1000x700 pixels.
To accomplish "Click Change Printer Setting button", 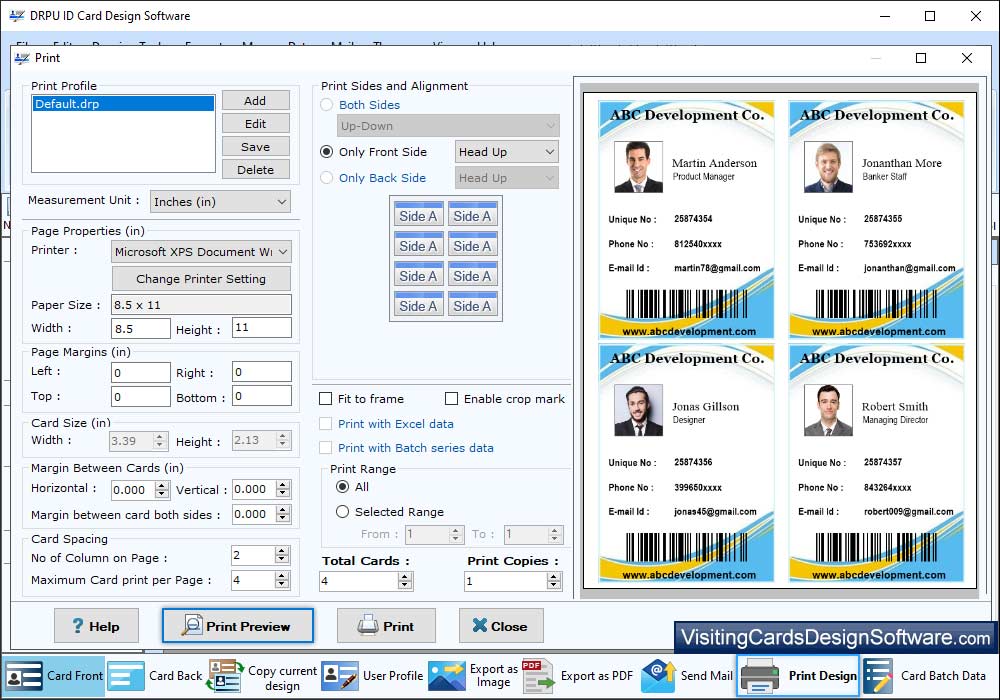I will tap(201, 279).
